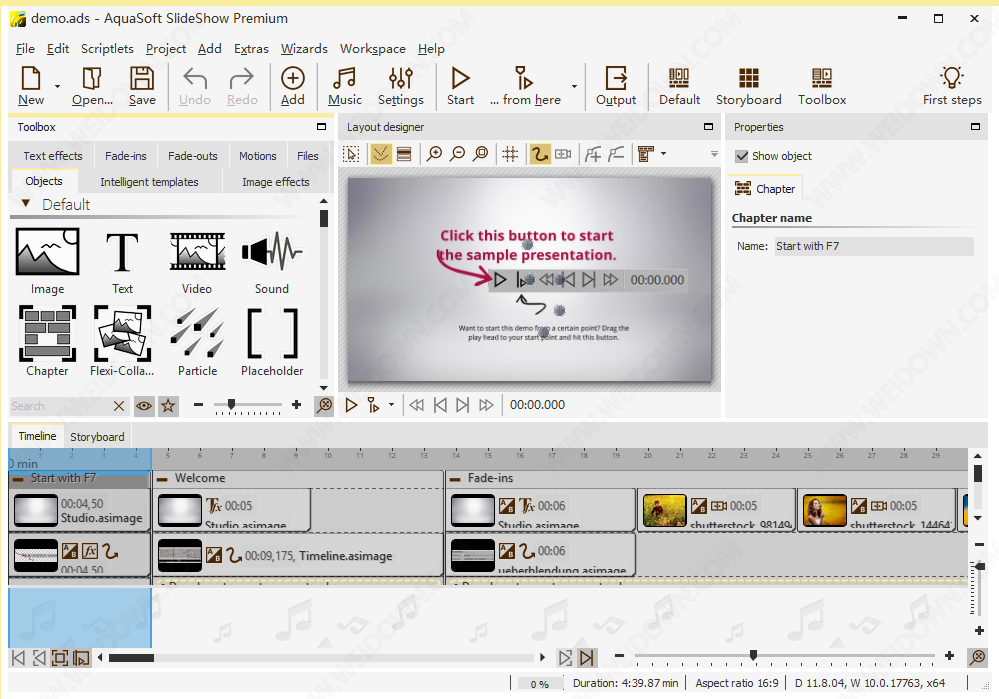Start the presentation playback
The width and height of the screenshot is (999, 699).
[x=460, y=86]
